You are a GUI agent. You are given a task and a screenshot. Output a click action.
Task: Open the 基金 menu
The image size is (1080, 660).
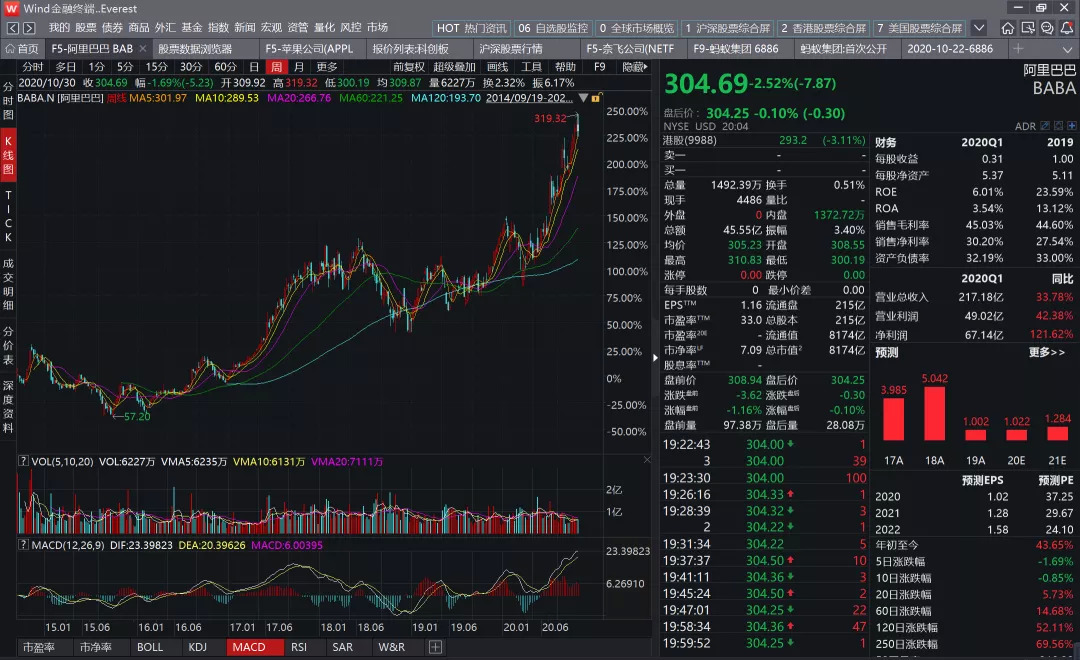point(191,28)
